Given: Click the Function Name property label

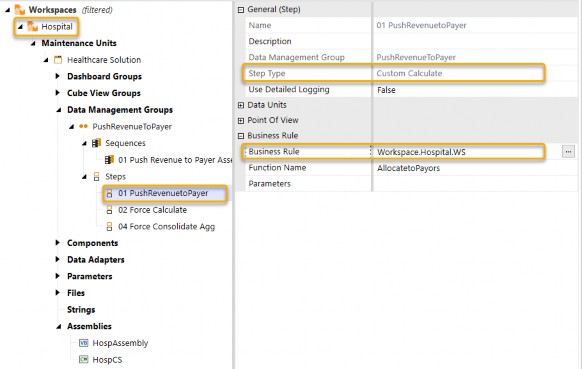Looking at the screenshot, I should coord(277,168).
